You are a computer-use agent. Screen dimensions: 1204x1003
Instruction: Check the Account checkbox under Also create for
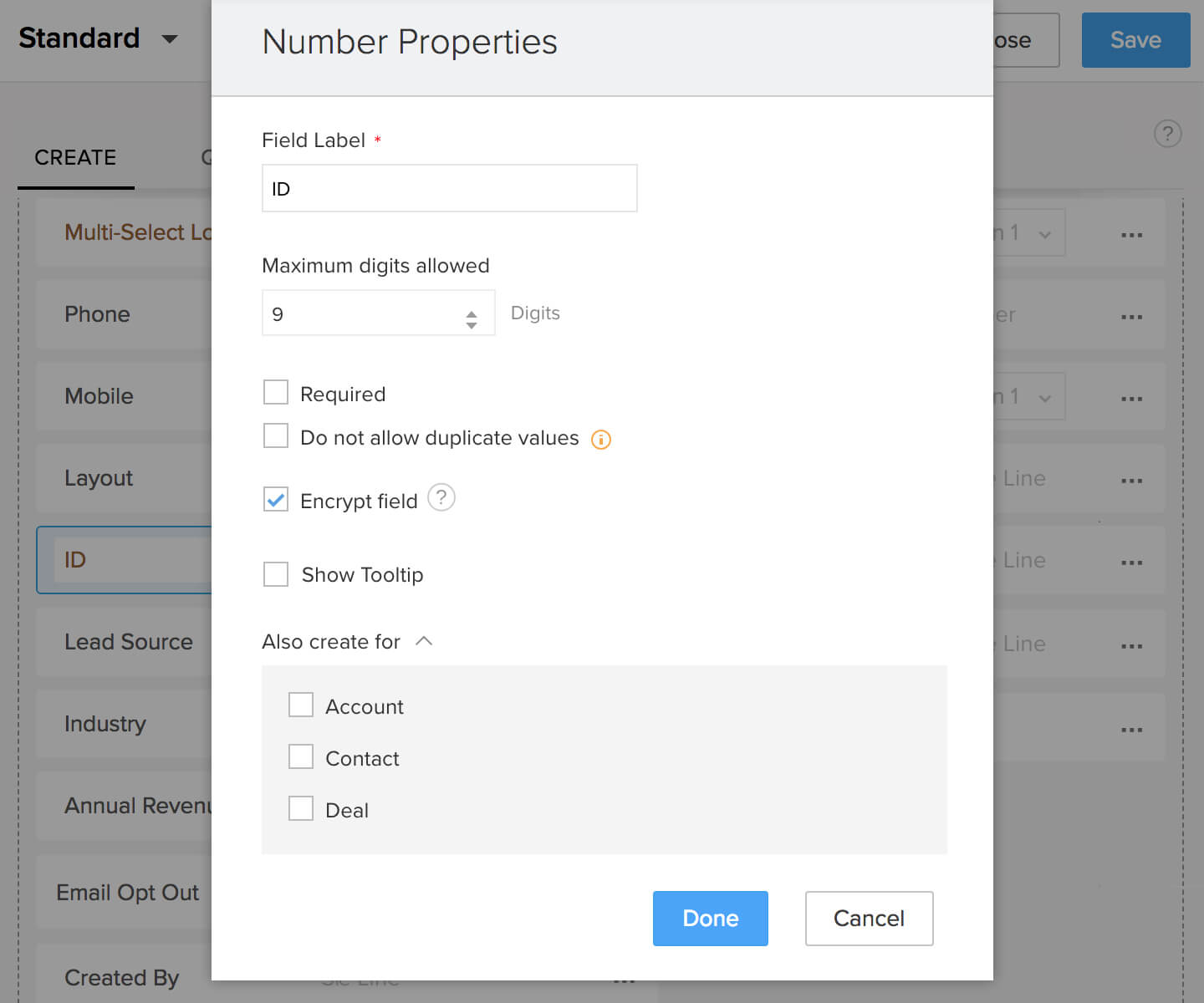[x=301, y=705]
